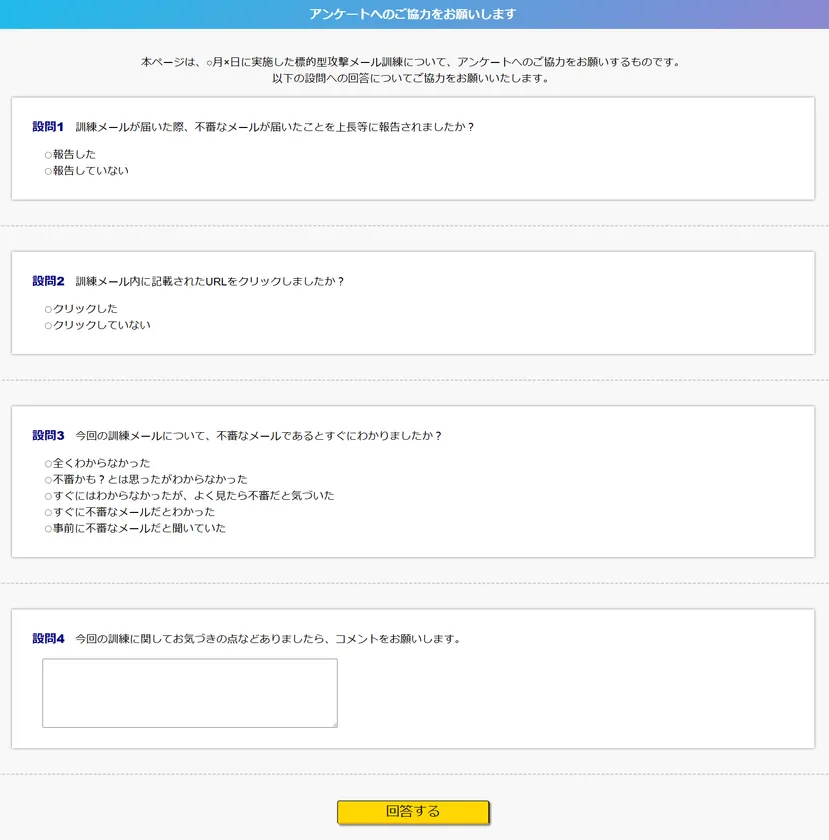Pick すぐにはわからなかったが、よく見たら不審だと気づいた
Viewport: 829px width, 840px height.
[48, 497]
